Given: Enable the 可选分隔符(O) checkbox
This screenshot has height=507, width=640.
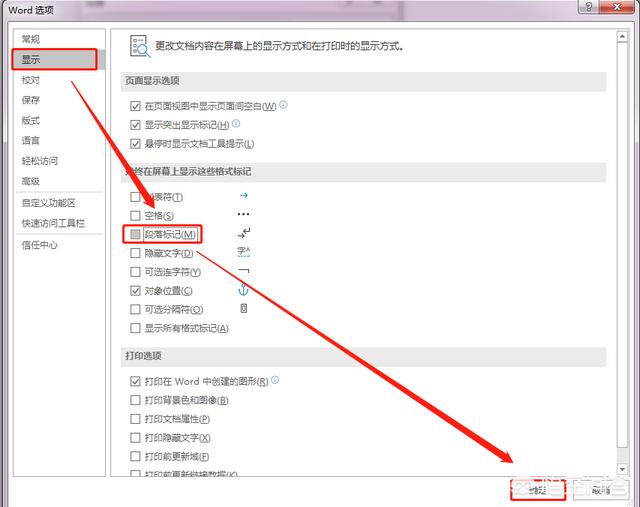Looking at the screenshot, I should [135, 309].
